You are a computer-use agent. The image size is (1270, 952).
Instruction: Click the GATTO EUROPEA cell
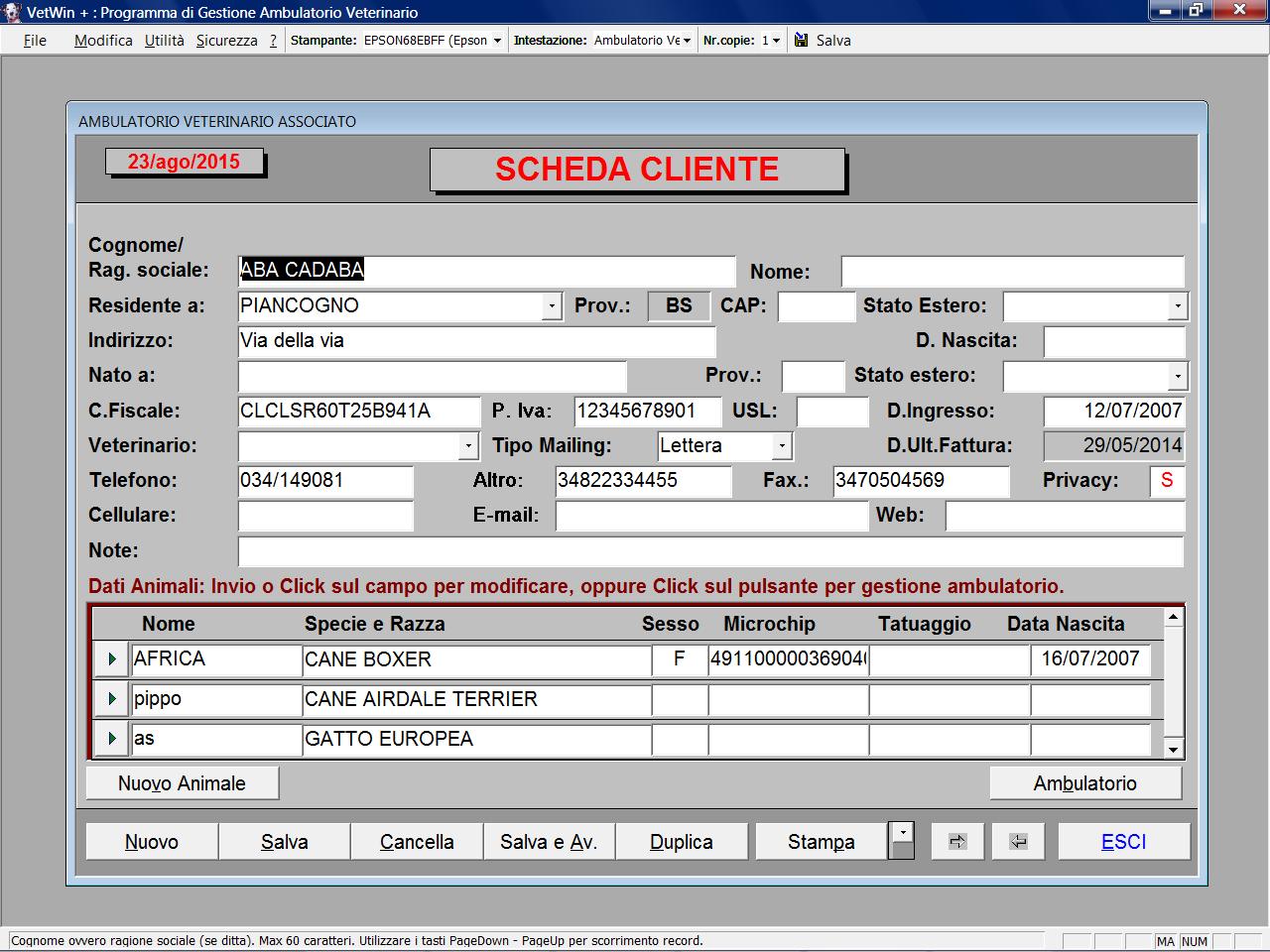(x=476, y=739)
